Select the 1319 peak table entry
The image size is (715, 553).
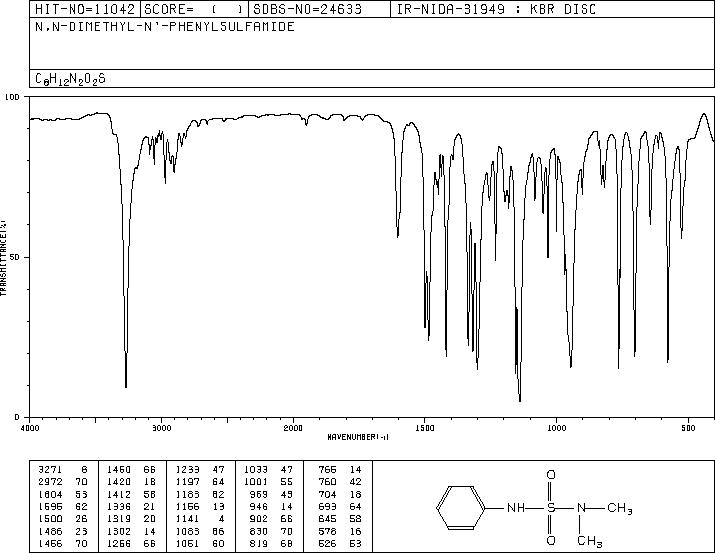point(132,519)
